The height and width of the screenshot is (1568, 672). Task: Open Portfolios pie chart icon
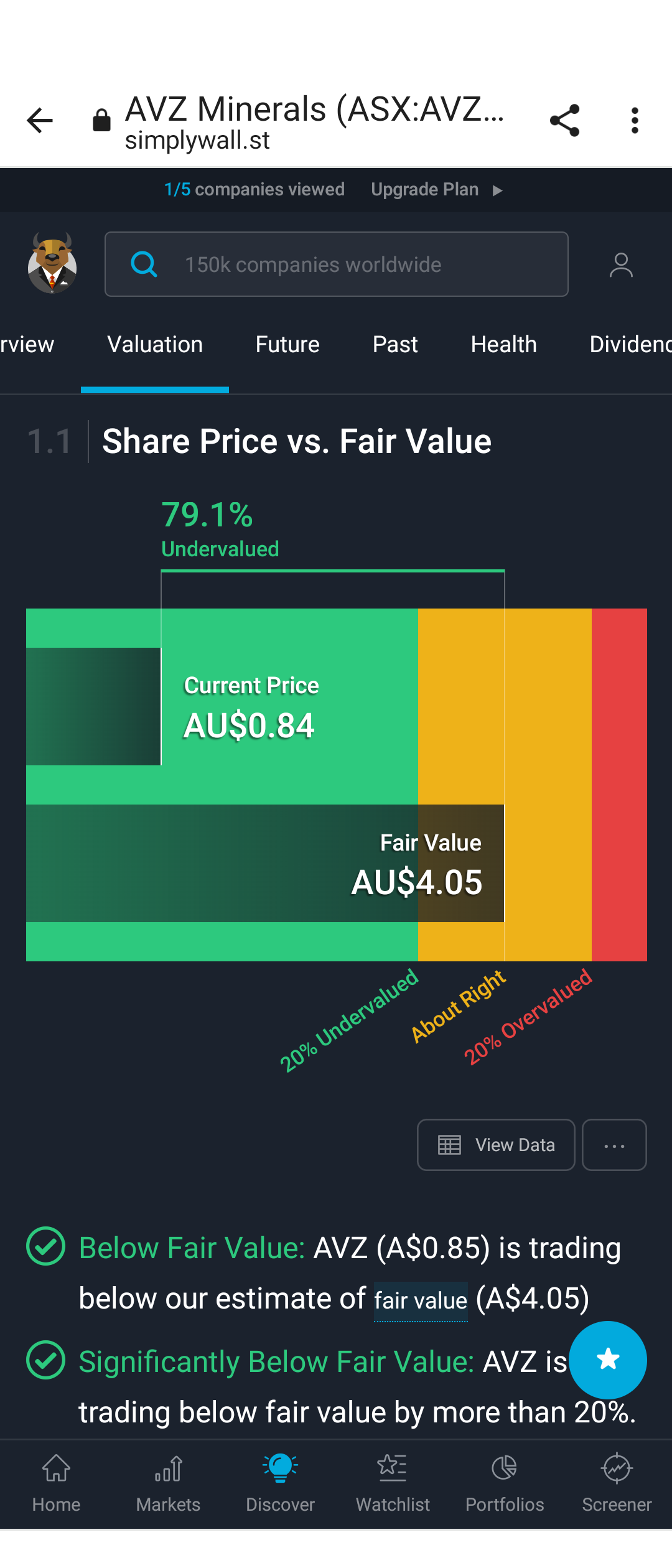point(505,1468)
